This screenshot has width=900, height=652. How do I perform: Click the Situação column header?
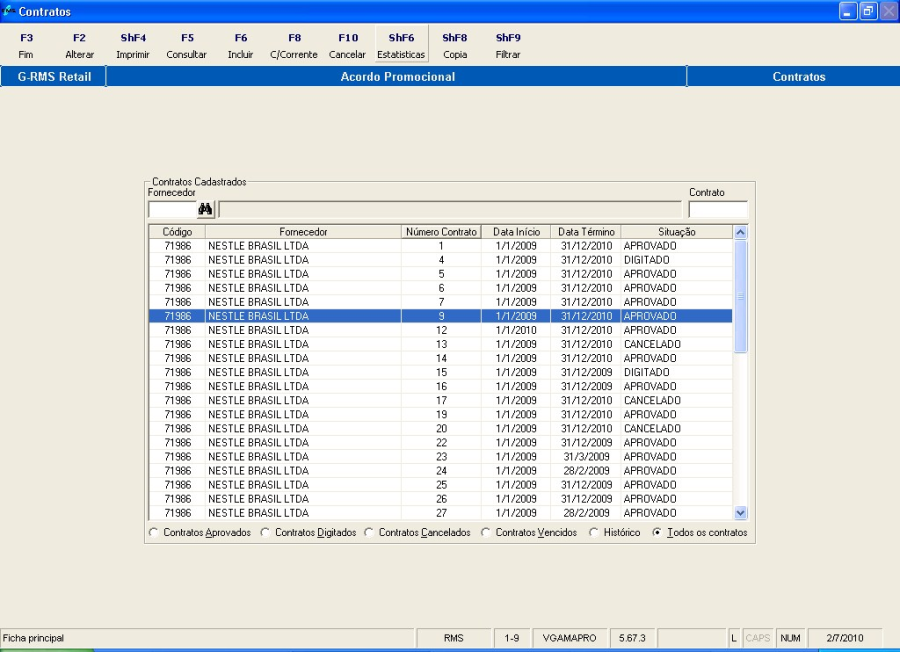676,232
